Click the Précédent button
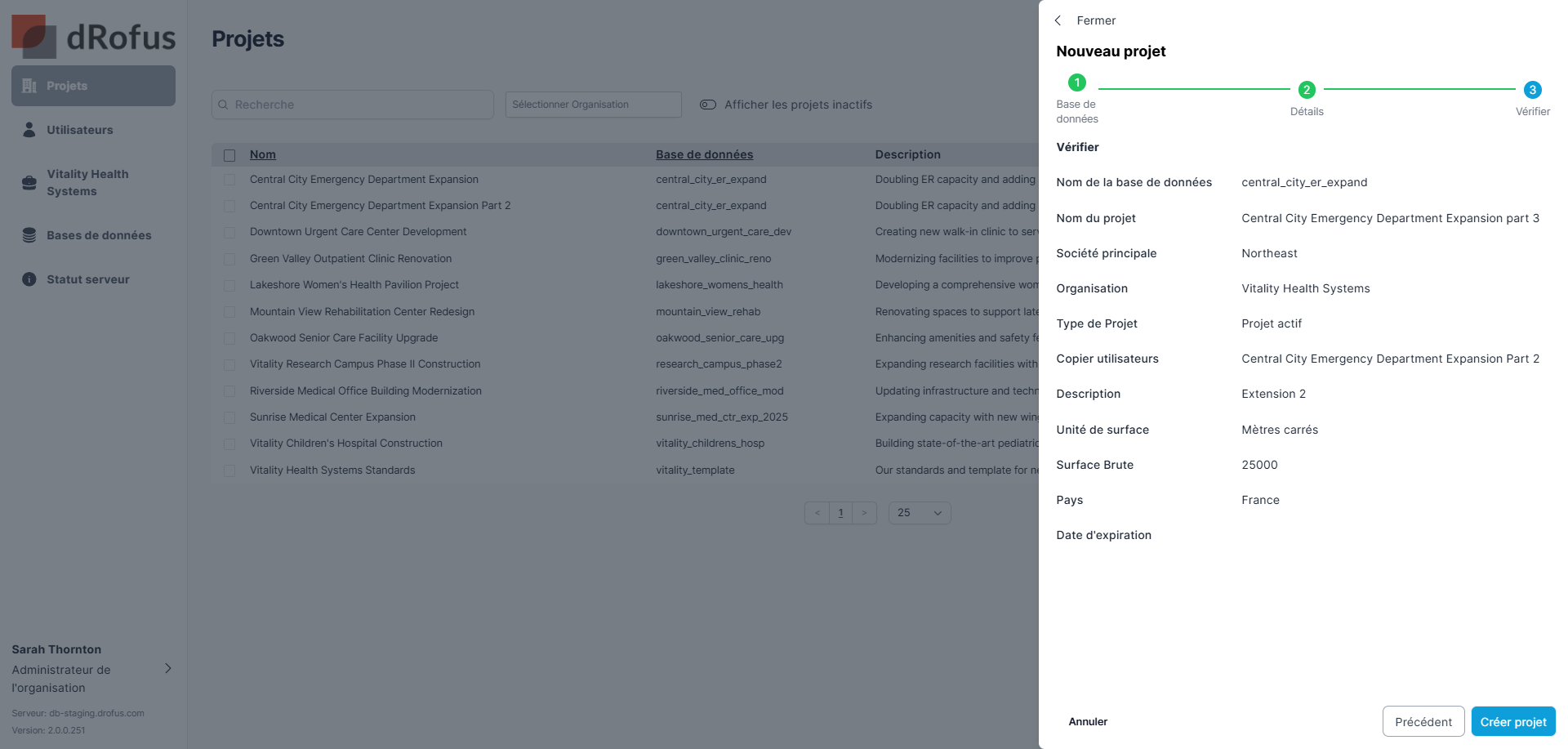Viewport: 1568px width, 749px height. click(x=1423, y=722)
